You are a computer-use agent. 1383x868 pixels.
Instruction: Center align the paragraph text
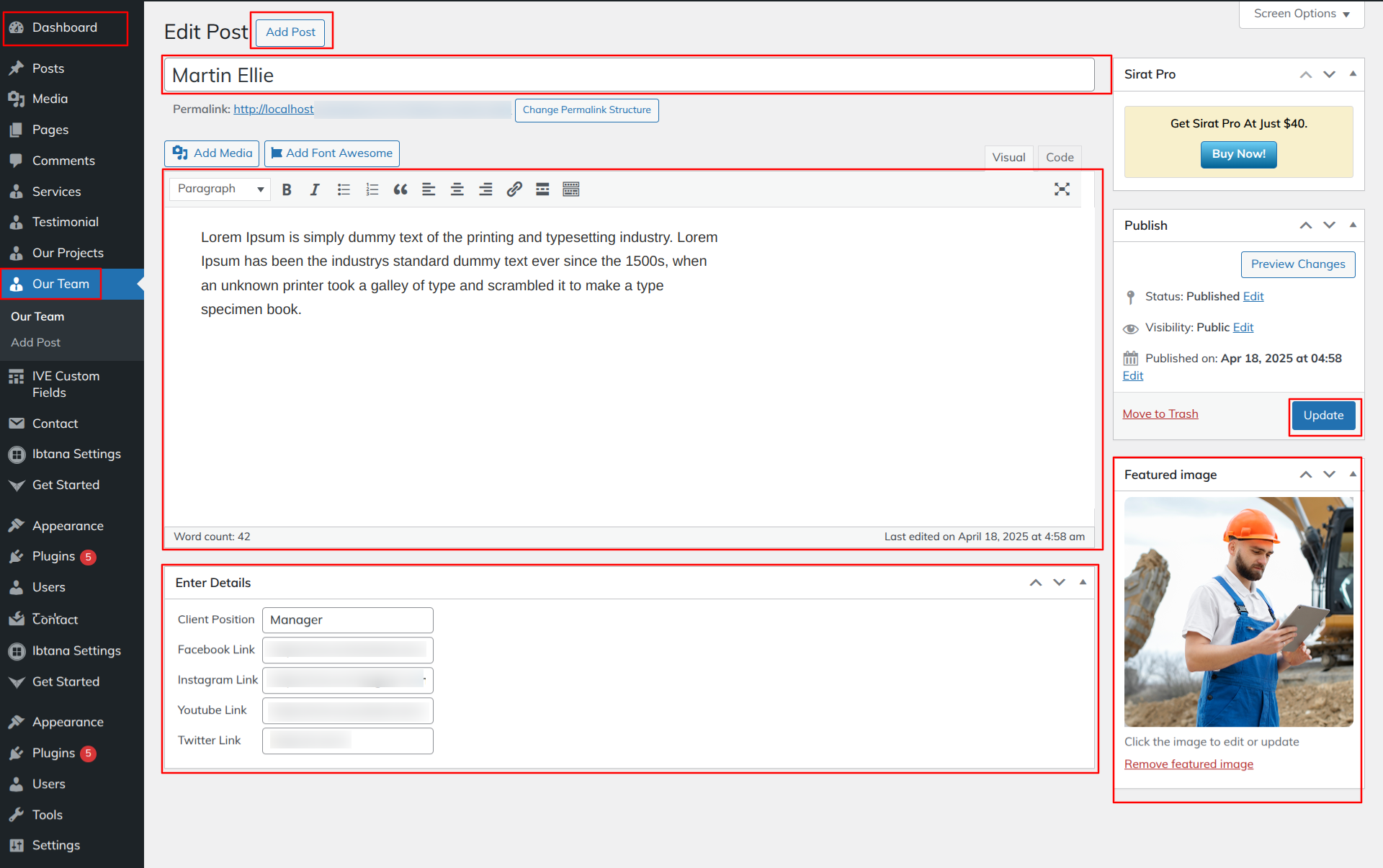coord(457,189)
